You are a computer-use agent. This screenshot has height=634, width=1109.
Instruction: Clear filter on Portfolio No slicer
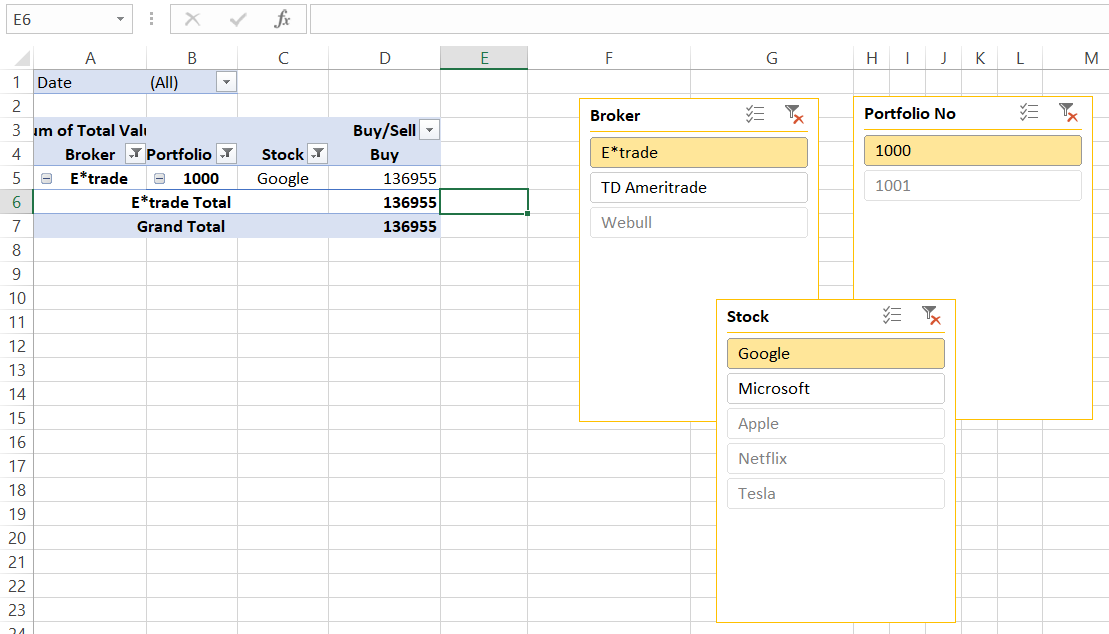tap(1068, 113)
